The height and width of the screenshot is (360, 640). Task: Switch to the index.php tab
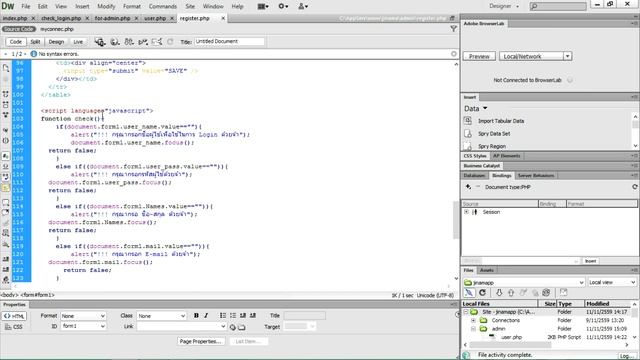[15, 18]
